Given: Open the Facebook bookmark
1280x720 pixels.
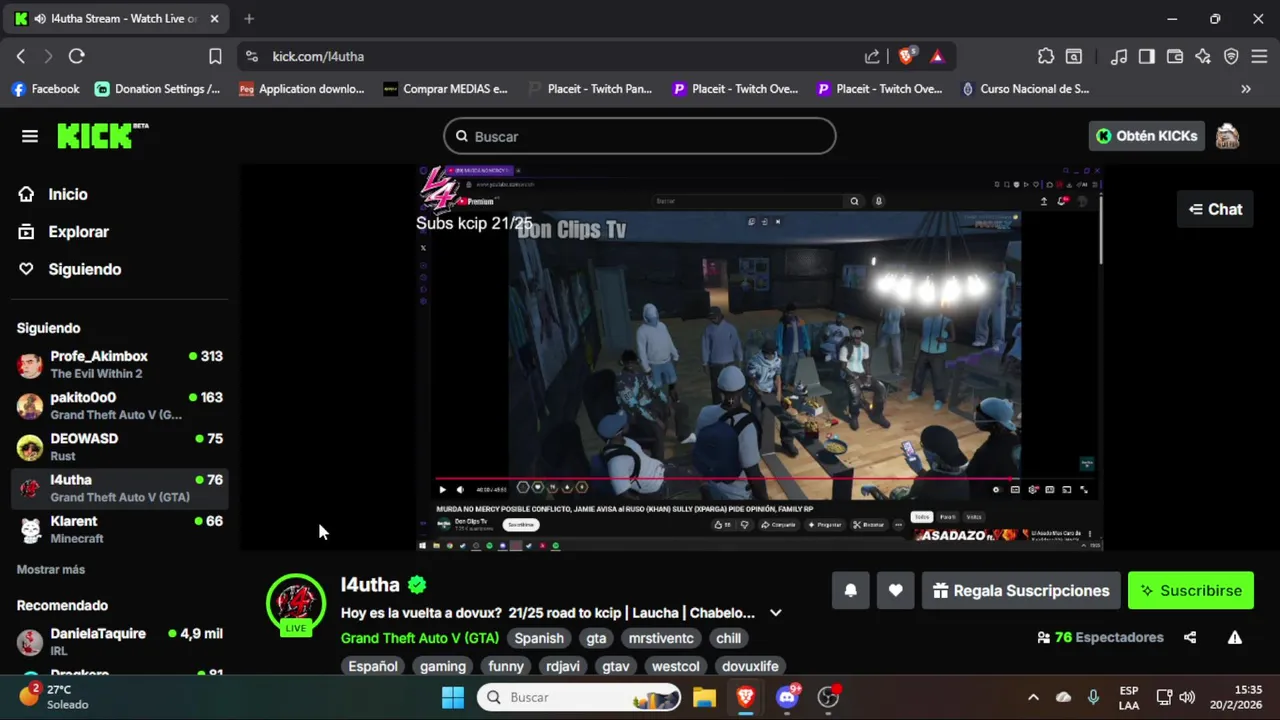Looking at the screenshot, I should coord(45,89).
